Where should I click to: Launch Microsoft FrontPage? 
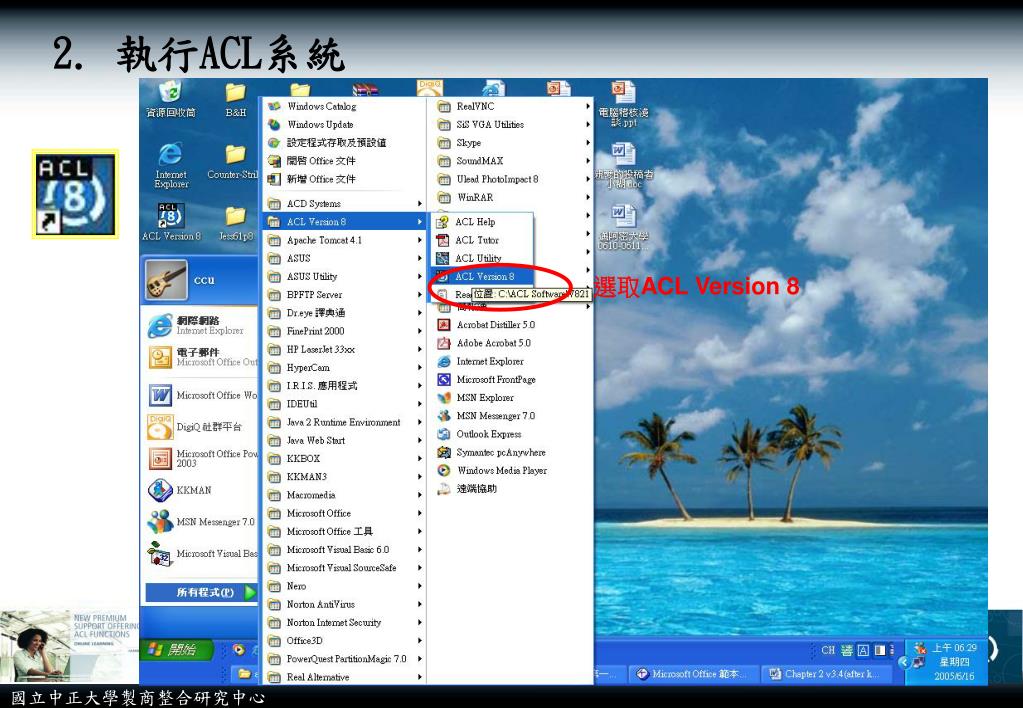pyautogui.click(x=511, y=379)
